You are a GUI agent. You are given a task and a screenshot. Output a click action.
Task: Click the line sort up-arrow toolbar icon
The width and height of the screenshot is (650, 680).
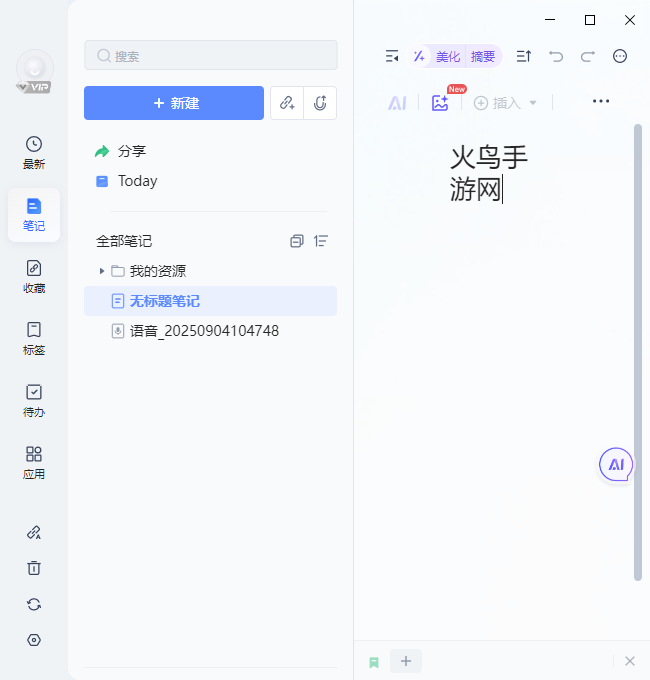523,56
